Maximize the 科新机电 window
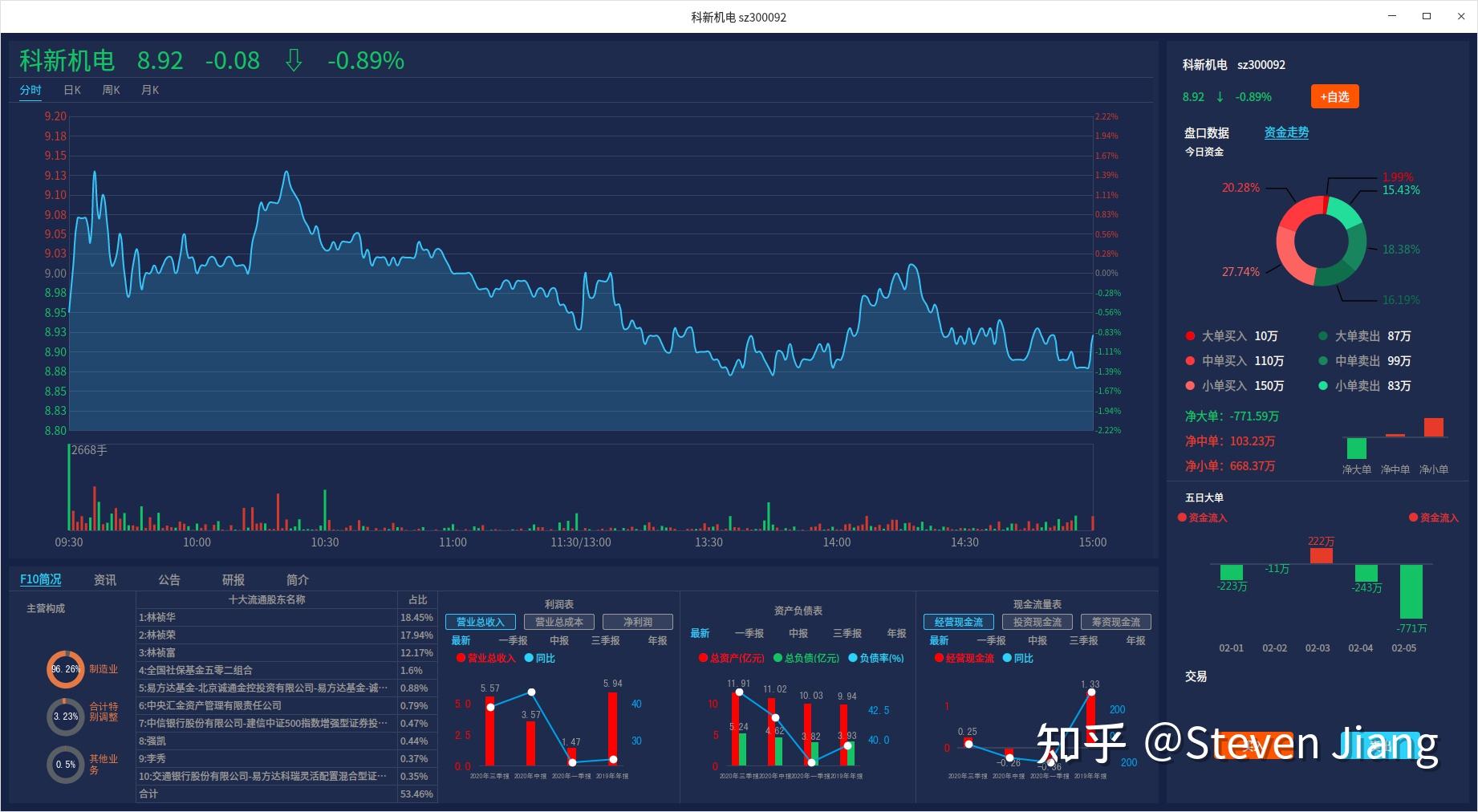The image size is (1478, 812). coord(1427,16)
